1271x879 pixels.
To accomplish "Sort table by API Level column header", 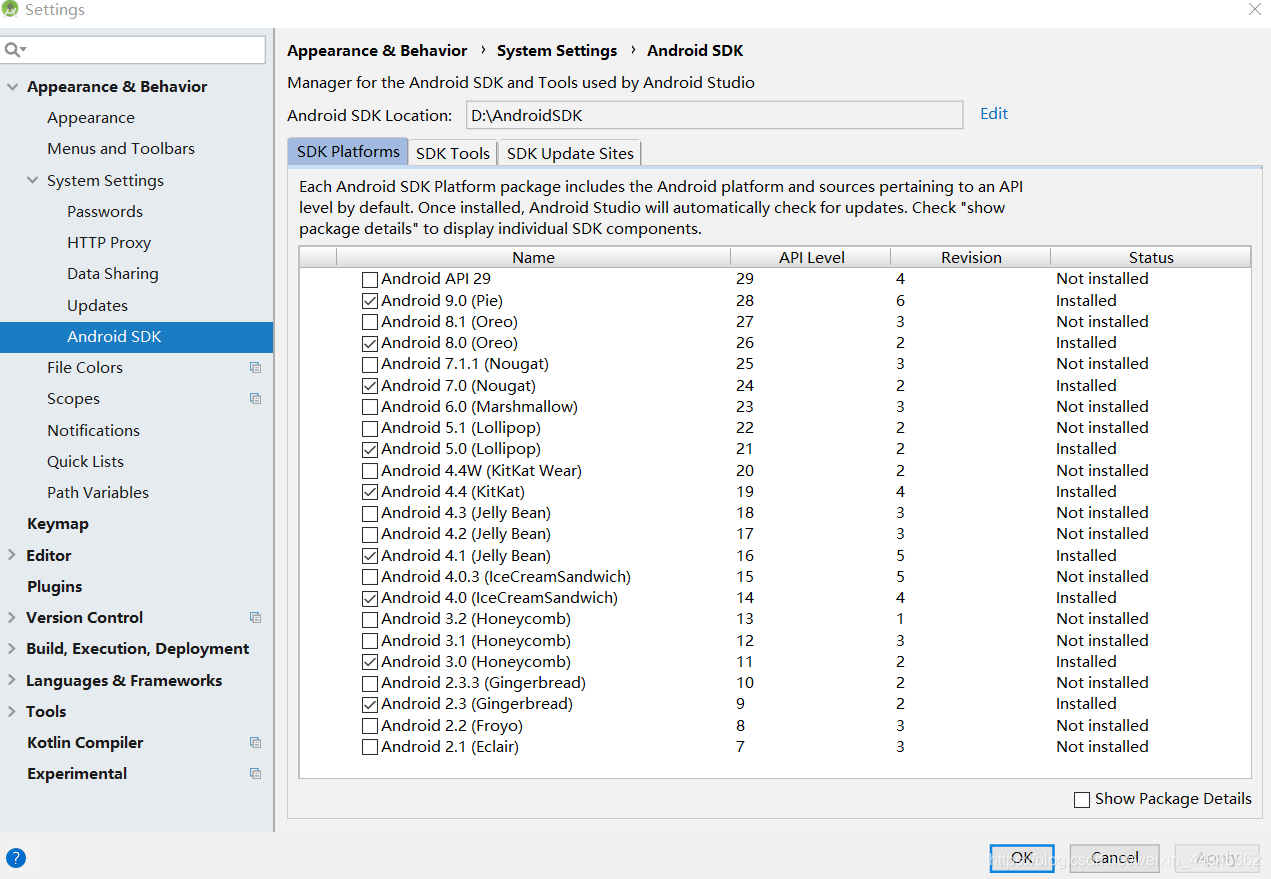I will click(811, 257).
